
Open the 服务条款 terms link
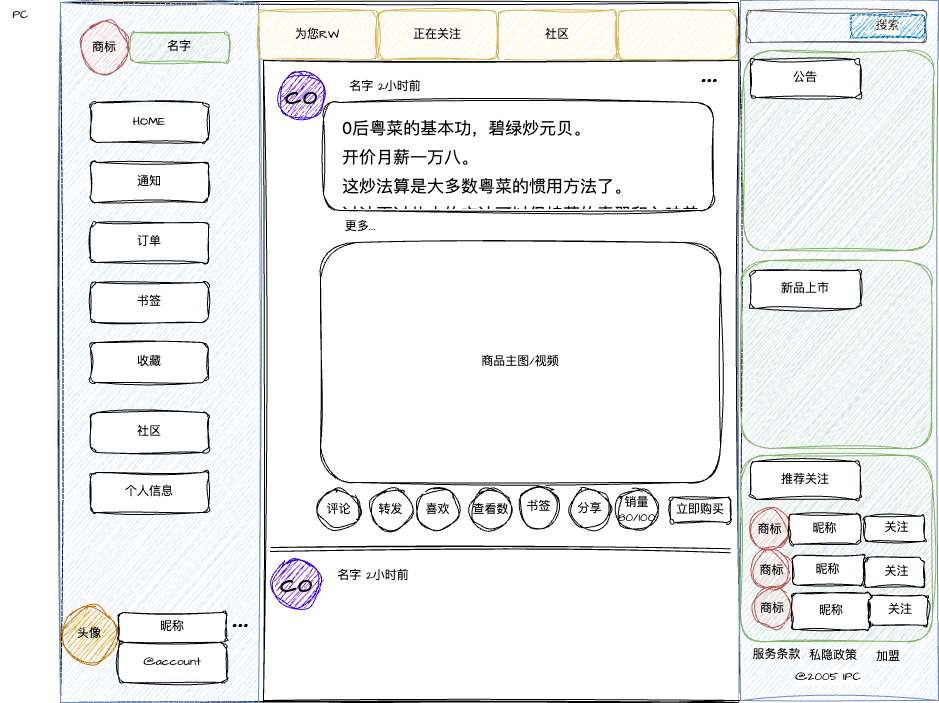pos(776,655)
